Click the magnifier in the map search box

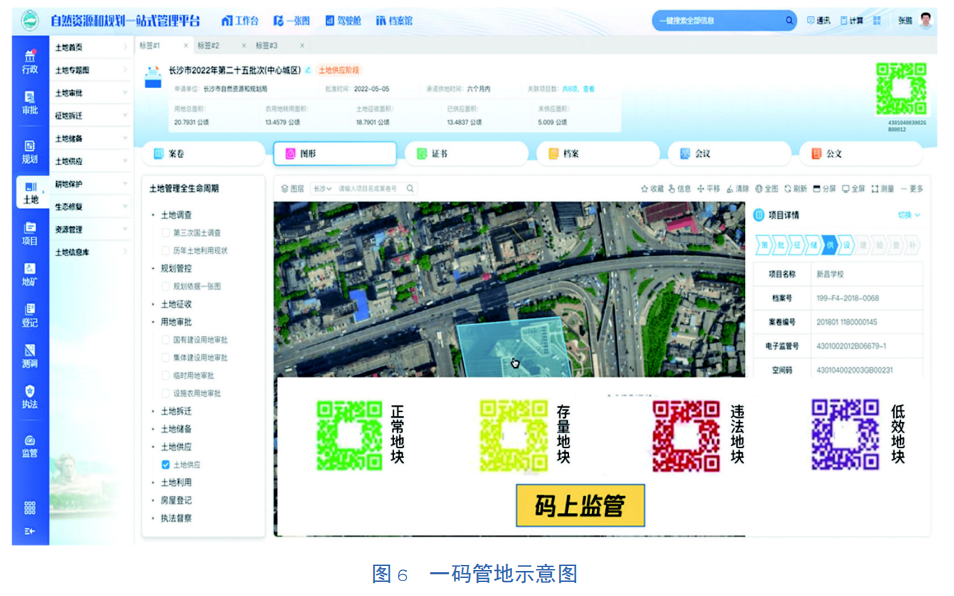tap(411, 189)
